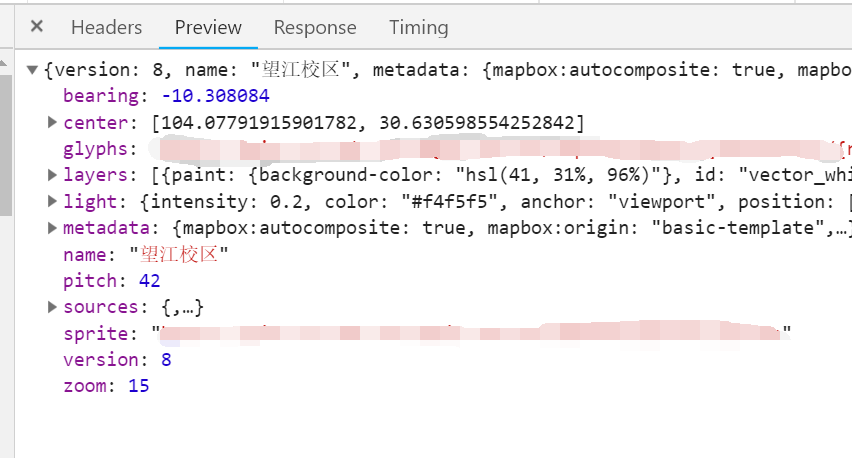Click the sprite property key
Viewport: 852px width, 458px height.
tap(96, 334)
